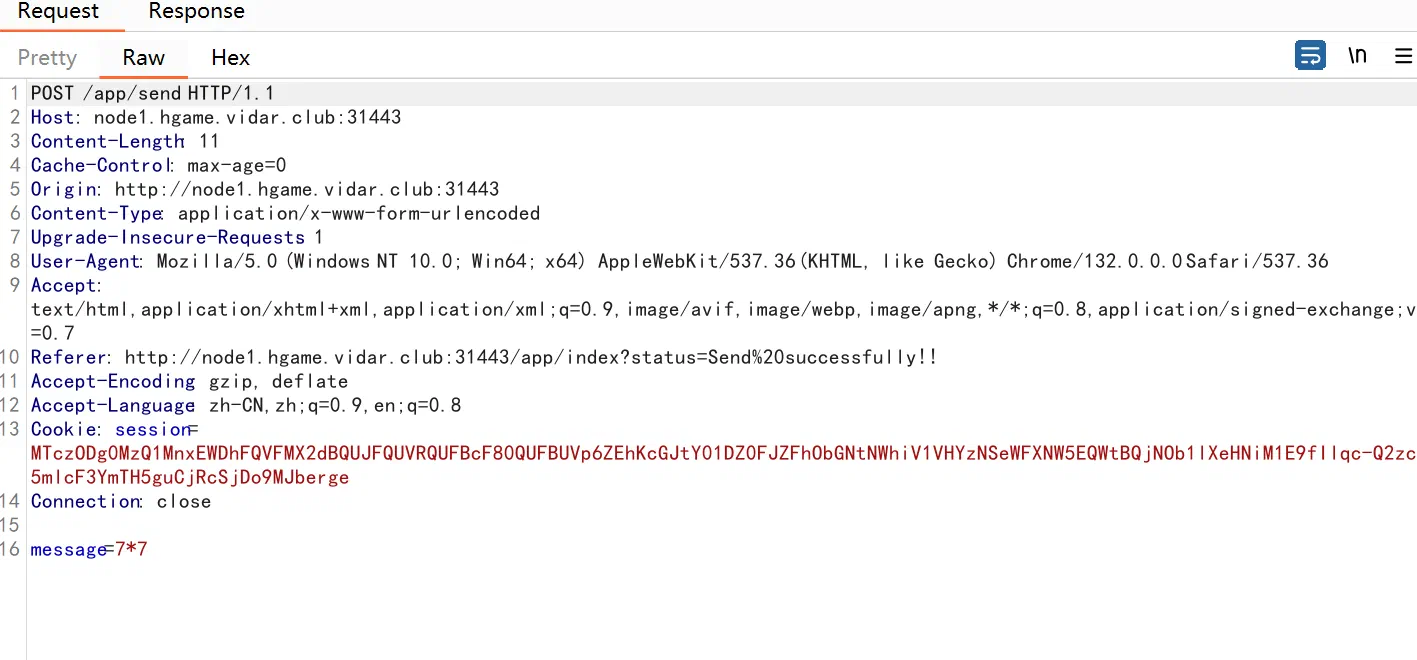Image resolution: width=1417 pixels, height=660 pixels.
Task: Click the Accept-Language header line
Action: coord(246,405)
